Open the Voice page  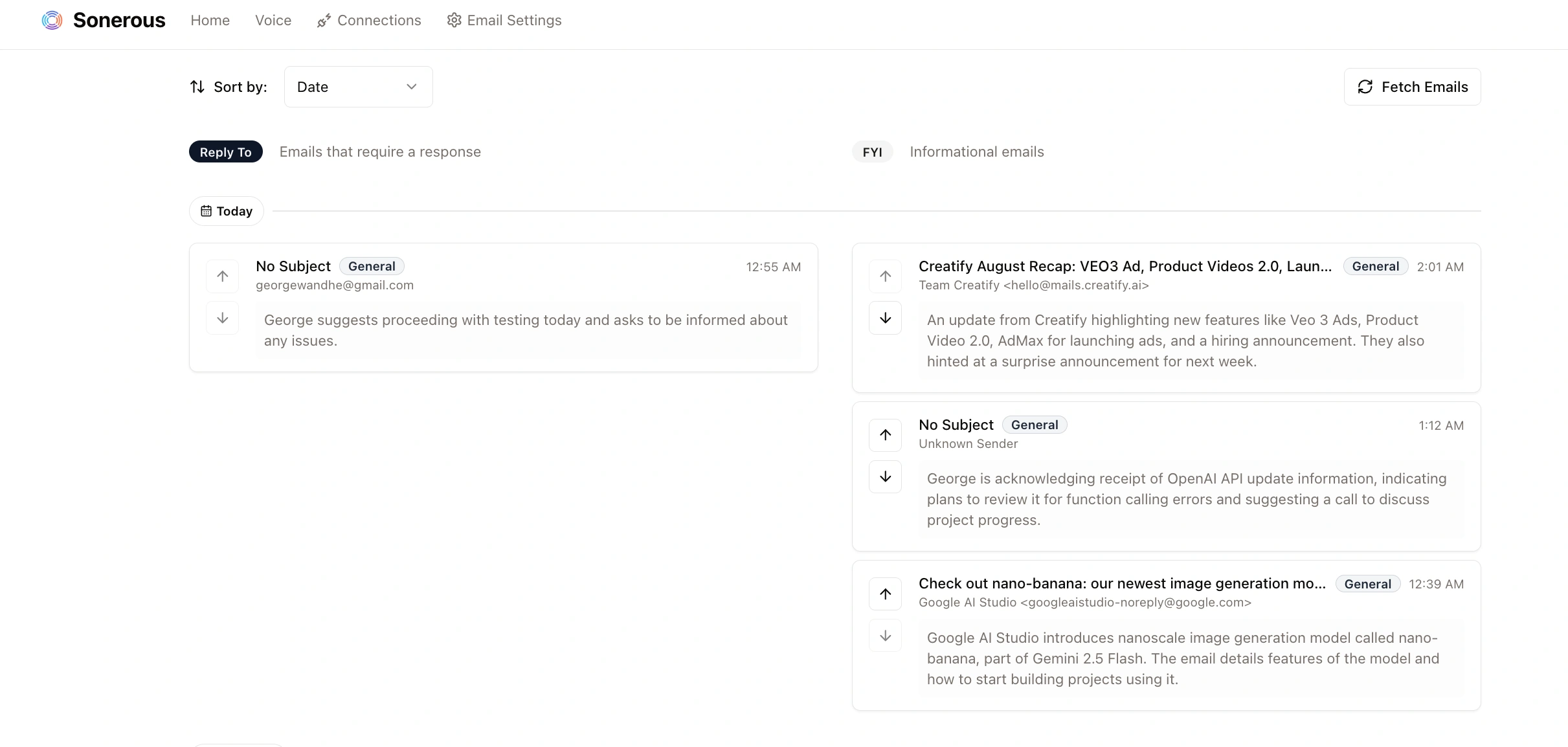pos(273,21)
